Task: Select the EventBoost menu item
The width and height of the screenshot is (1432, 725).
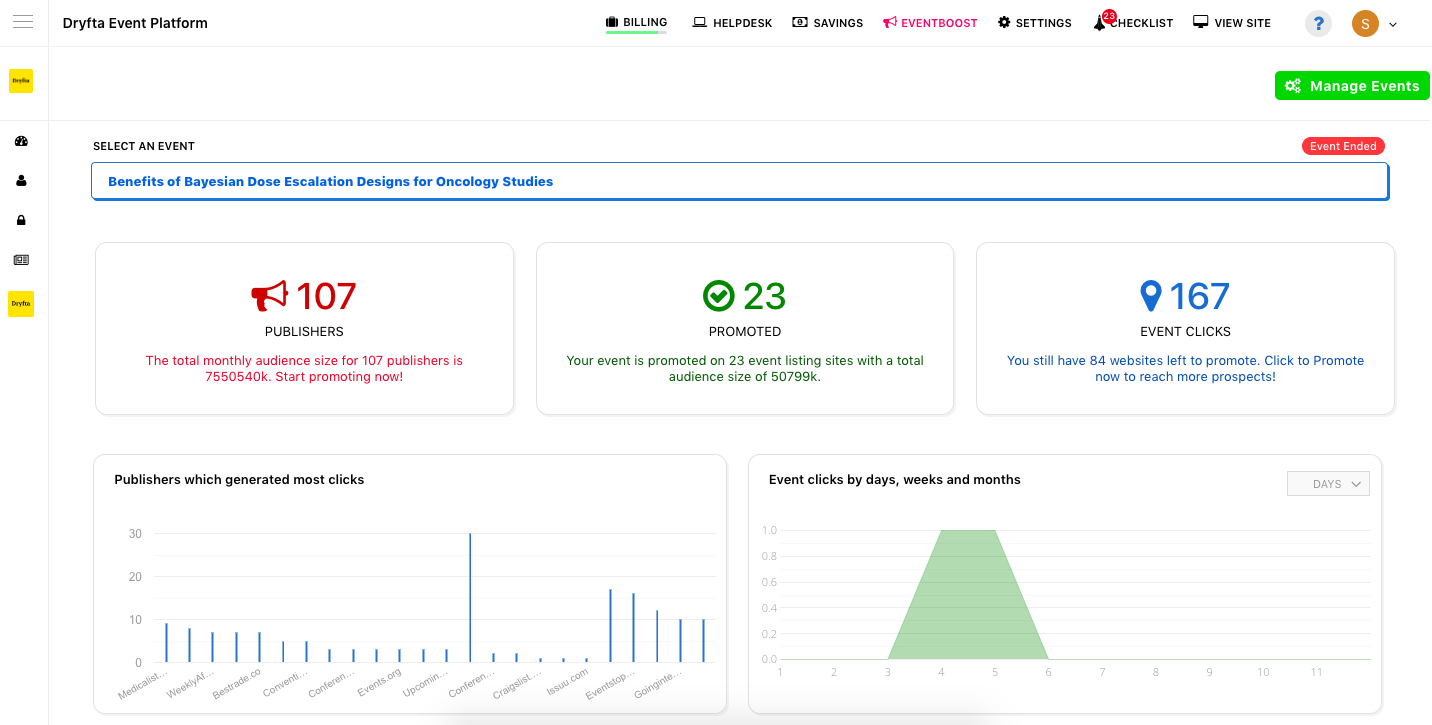Action: pyautogui.click(x=930, y=23)
